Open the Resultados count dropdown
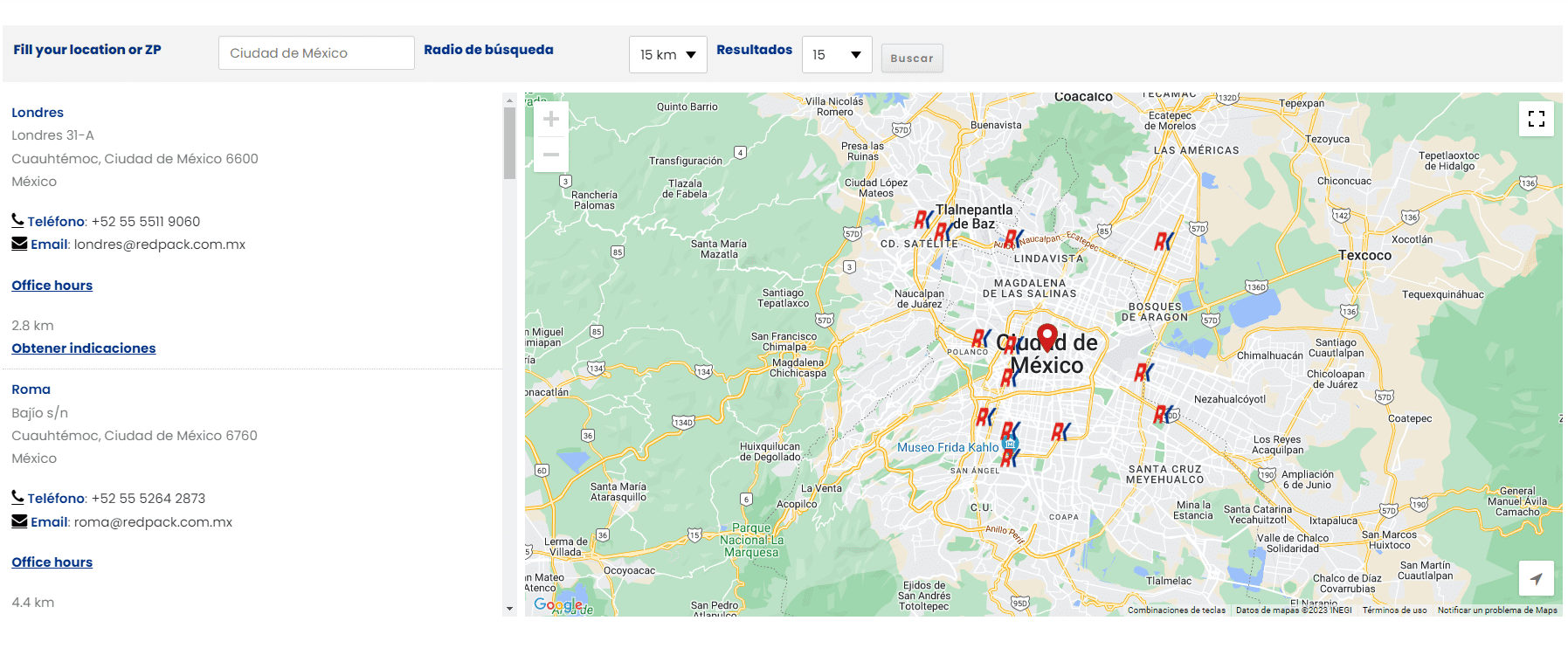This screenshot has width=1568, height=655. point(836,55)
